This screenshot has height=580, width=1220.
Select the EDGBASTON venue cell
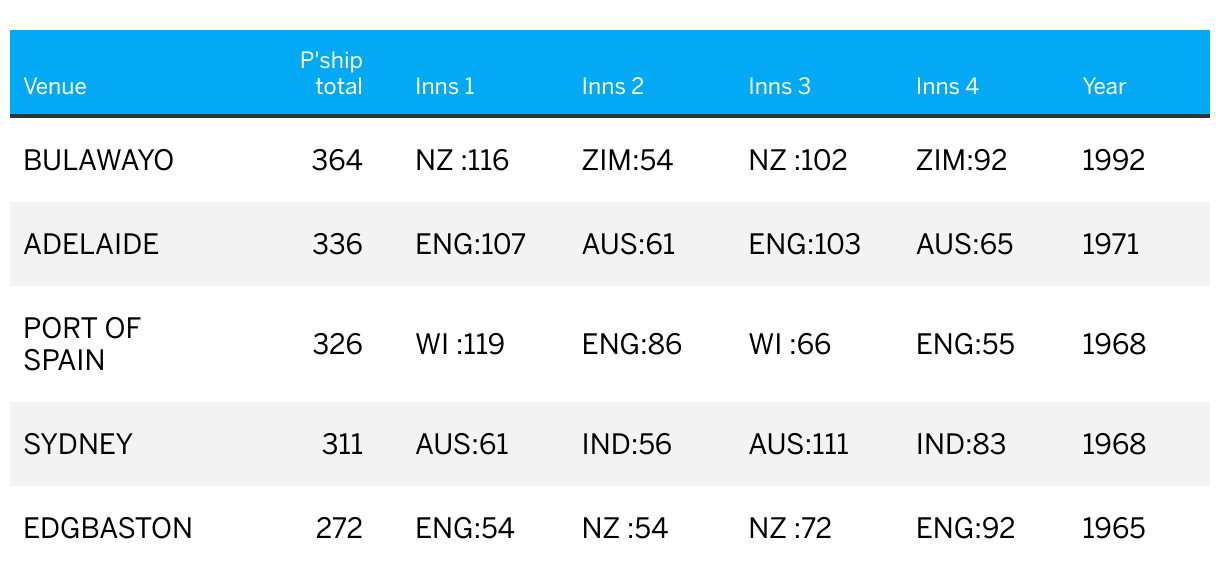pos(108,528)
